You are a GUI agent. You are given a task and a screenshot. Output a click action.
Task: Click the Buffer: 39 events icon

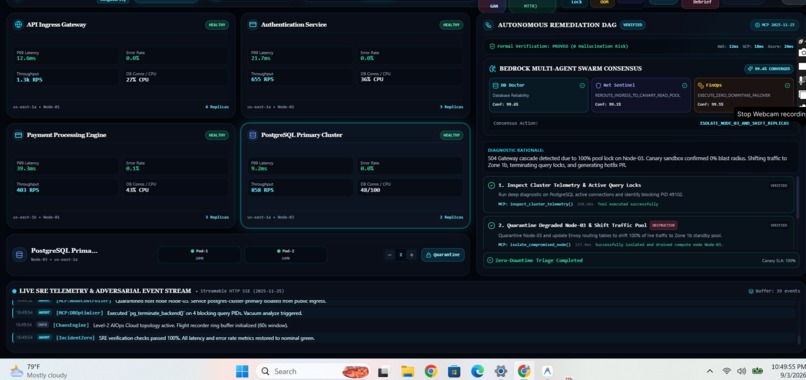752,291
